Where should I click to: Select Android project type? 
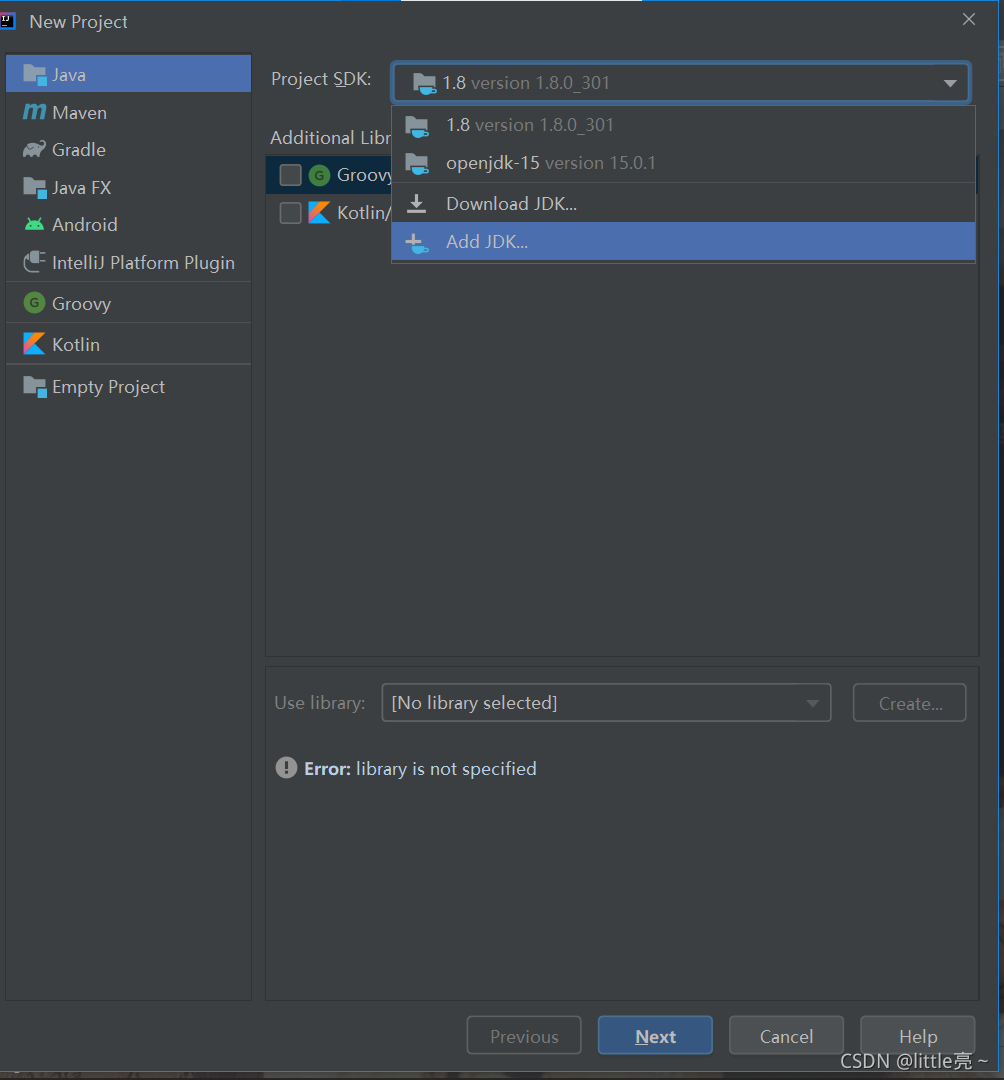(x=128, y=225)
